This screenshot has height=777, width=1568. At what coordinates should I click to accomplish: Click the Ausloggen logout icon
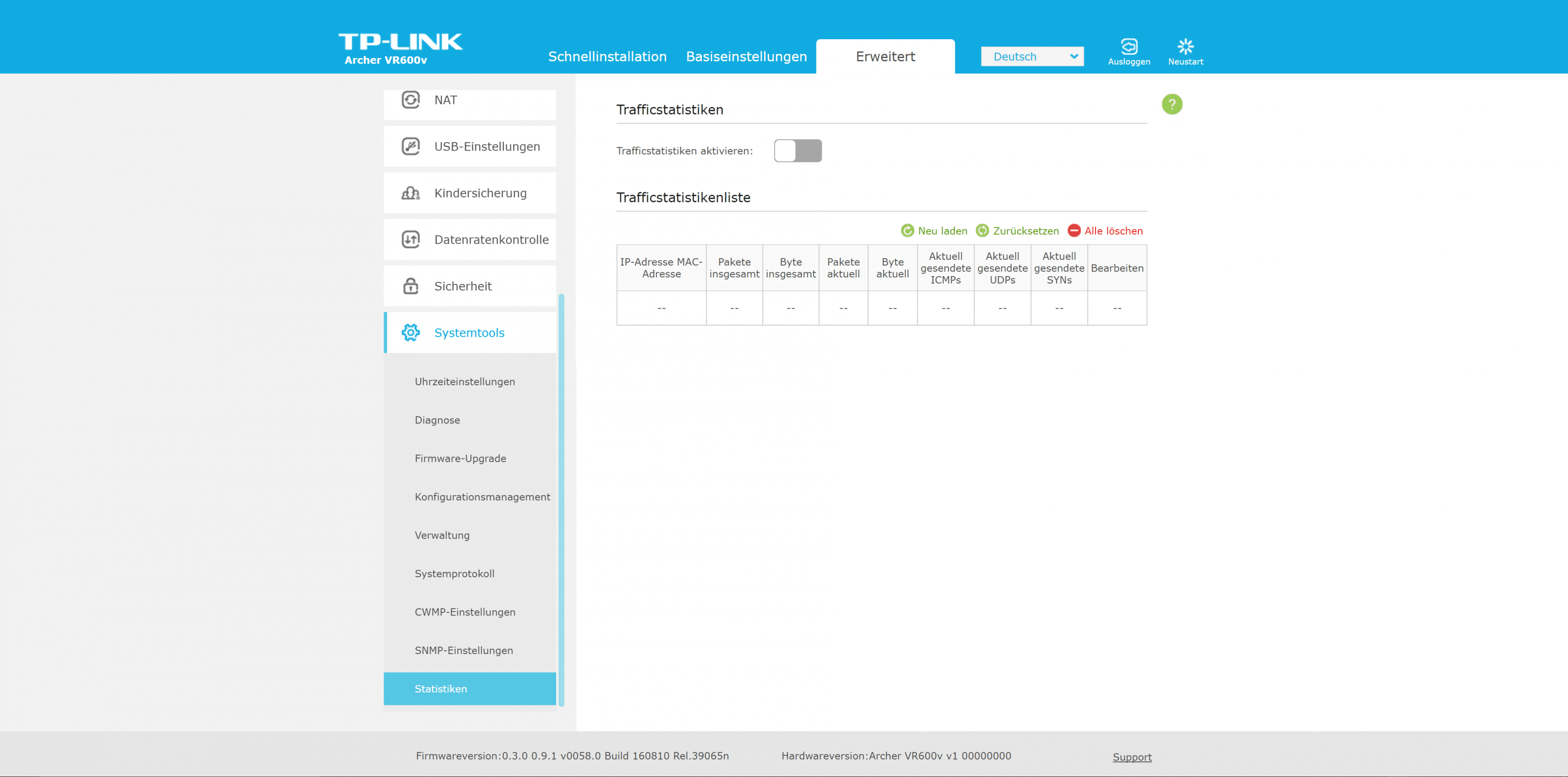[x=1128, y=47]
